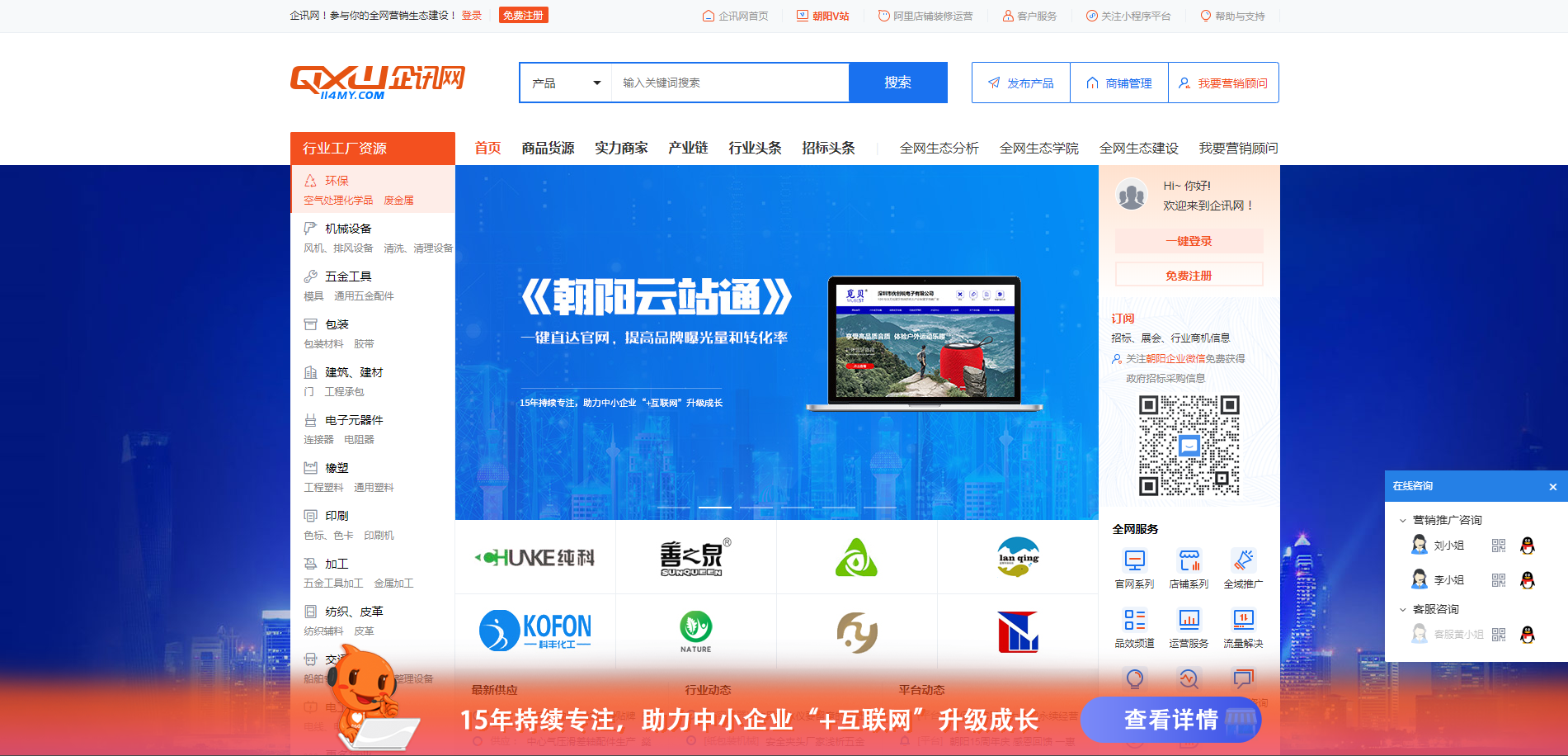Open the 产品 search category dropdown
This screenshot has height=756, width=1568.
(x=564, y=83)
